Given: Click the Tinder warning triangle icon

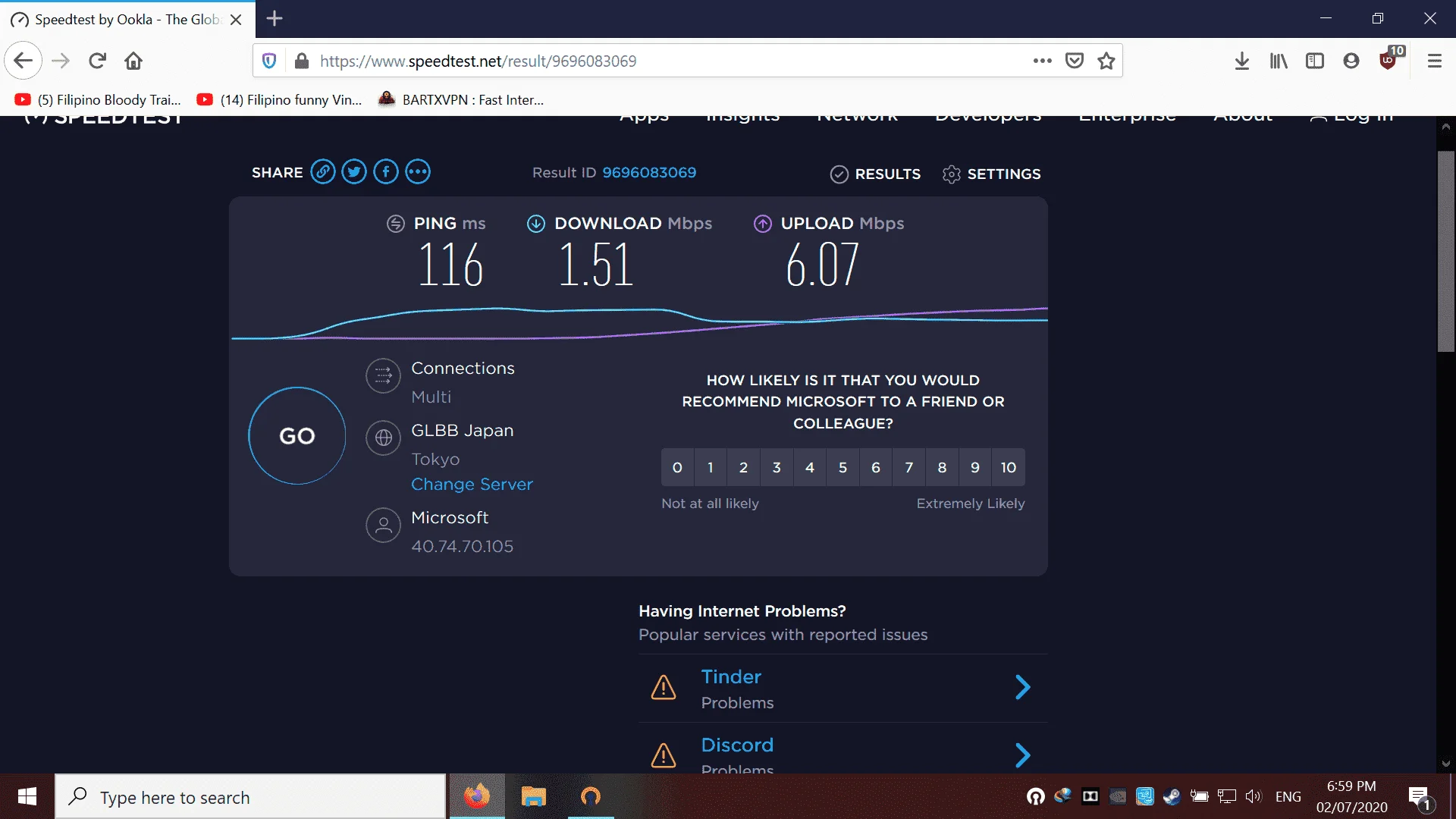Looking at the screenshot, I should [x=664, y=687].
